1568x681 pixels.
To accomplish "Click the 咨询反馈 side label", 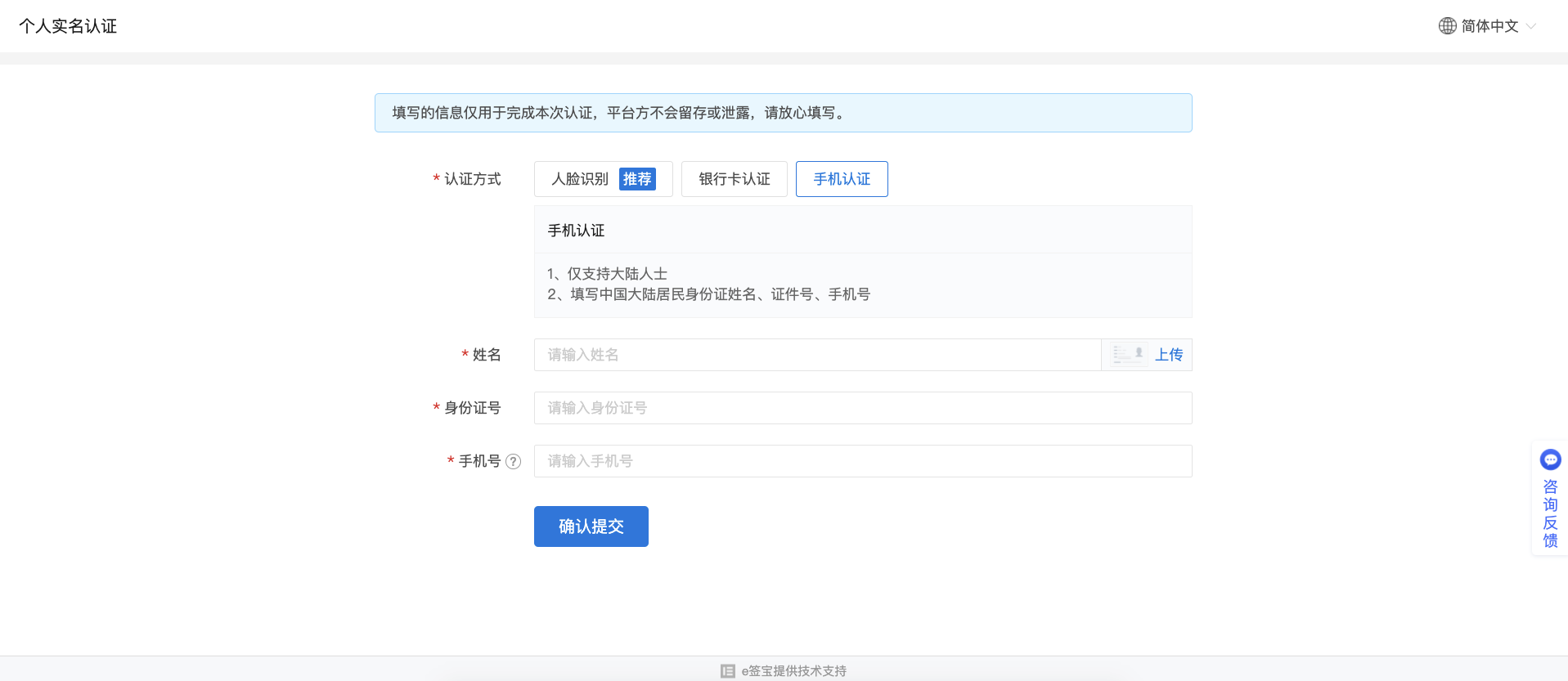I will click(1550, 513).
